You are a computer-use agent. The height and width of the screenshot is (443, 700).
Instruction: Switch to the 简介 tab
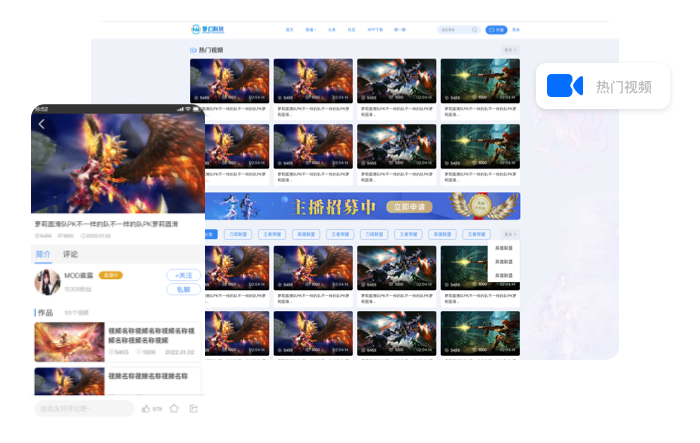click(43, 255)
